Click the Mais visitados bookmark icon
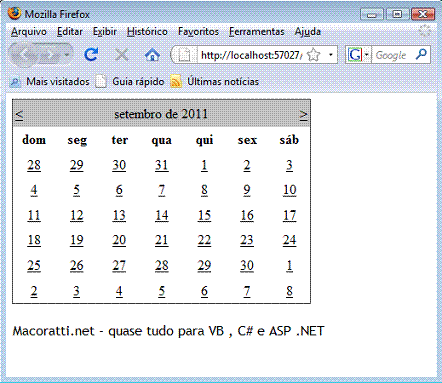 (x=15, y=82)
